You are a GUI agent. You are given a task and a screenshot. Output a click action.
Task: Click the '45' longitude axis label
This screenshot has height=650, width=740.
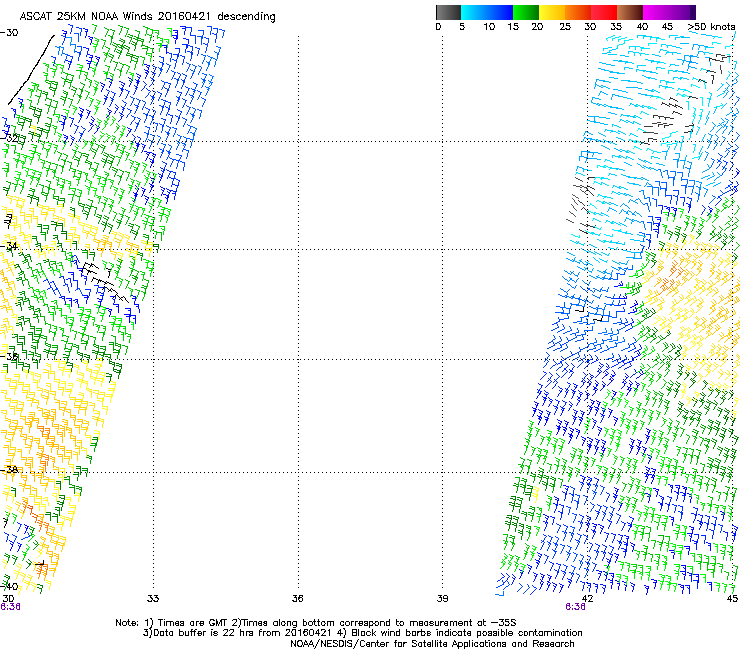pyautogui.click(x=732, y=599)
